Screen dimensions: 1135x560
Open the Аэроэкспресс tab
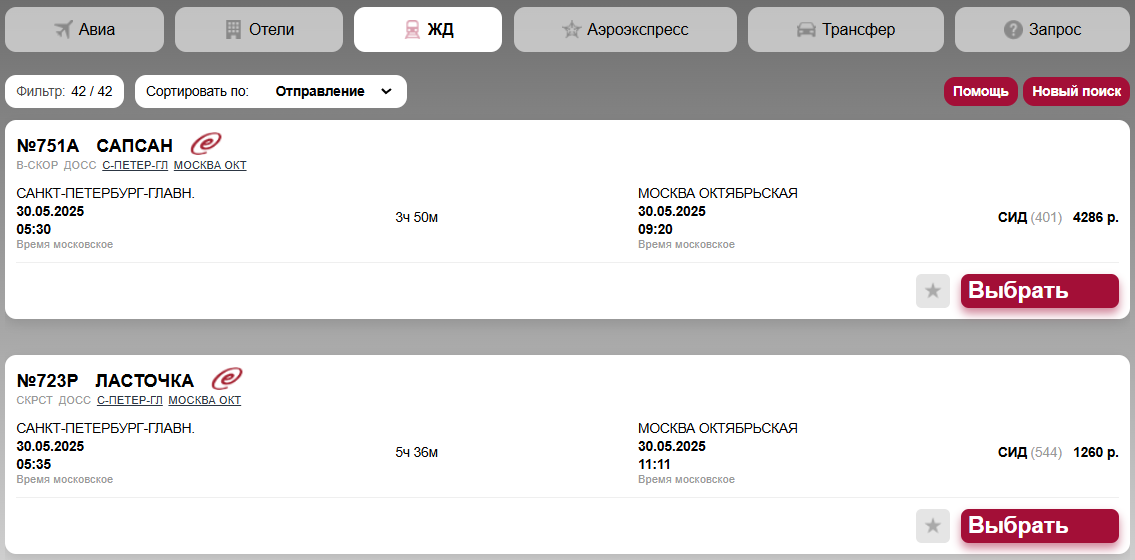click(x=625, y=29)
